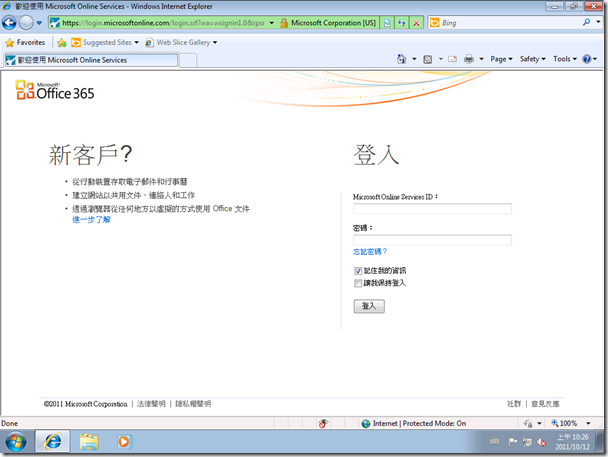The image size is (608, 457).
Task: Open the Favorites star button
Action: pyautogui.click(x=26, y=42)
